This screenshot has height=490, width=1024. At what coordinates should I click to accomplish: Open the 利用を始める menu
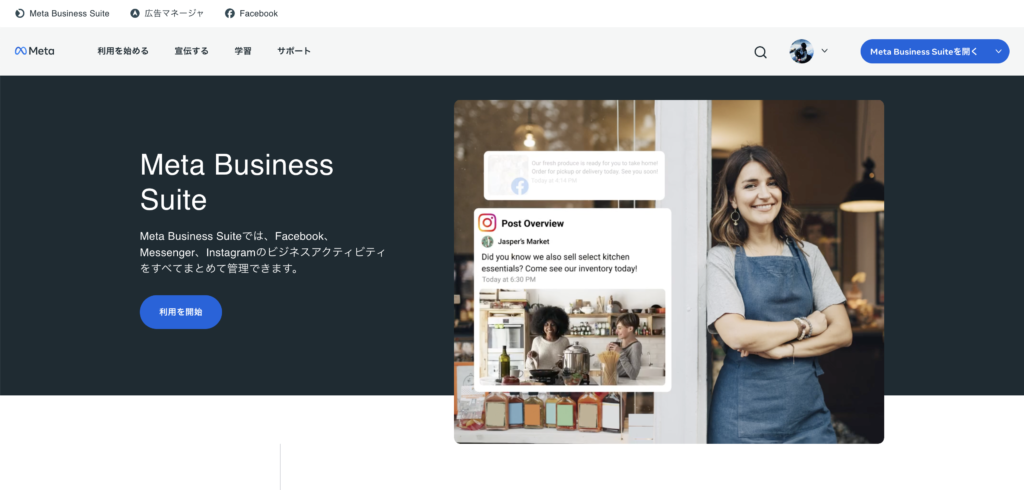123,51
